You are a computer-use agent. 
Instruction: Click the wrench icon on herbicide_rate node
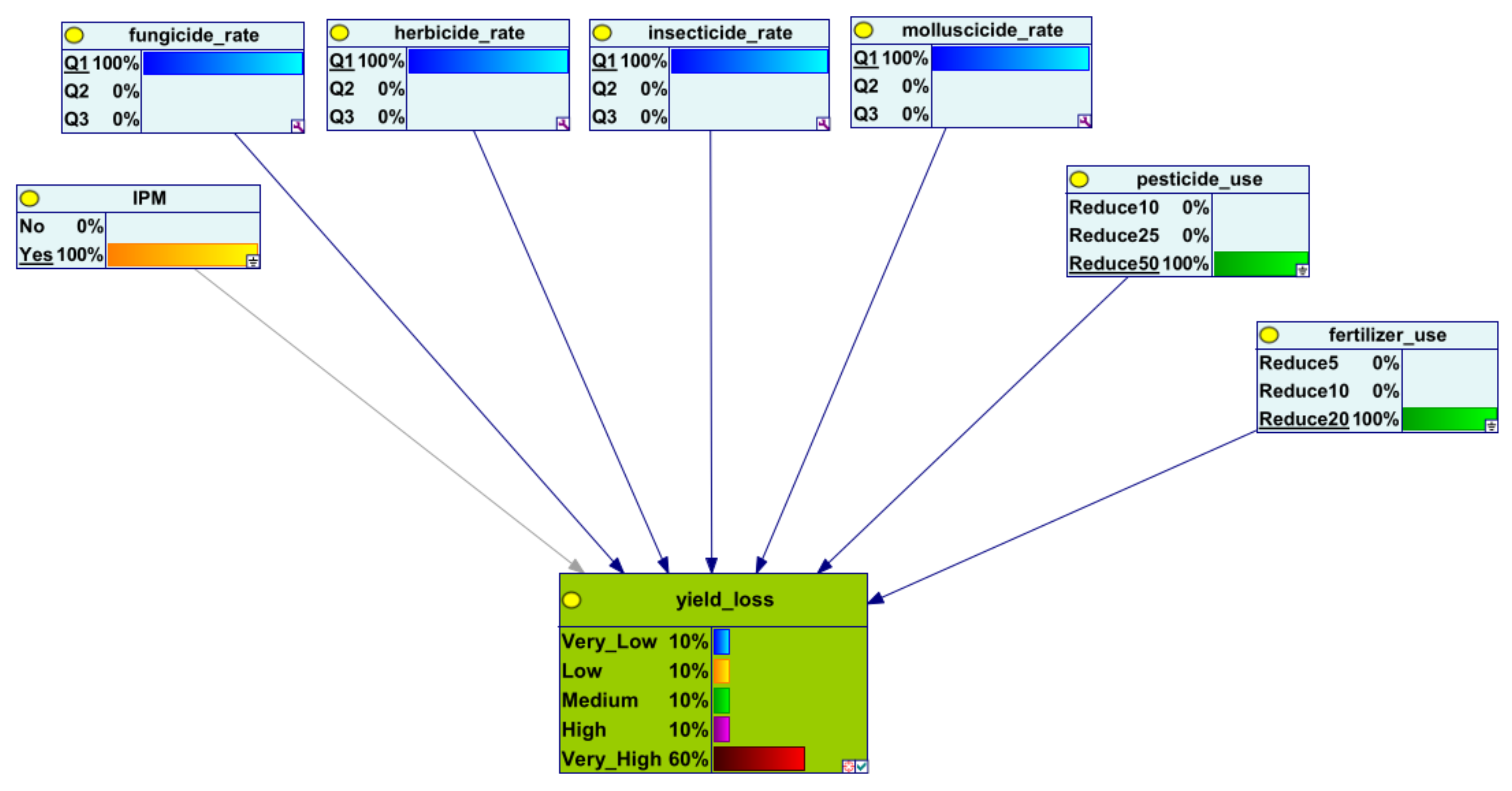tap(562, 123)
